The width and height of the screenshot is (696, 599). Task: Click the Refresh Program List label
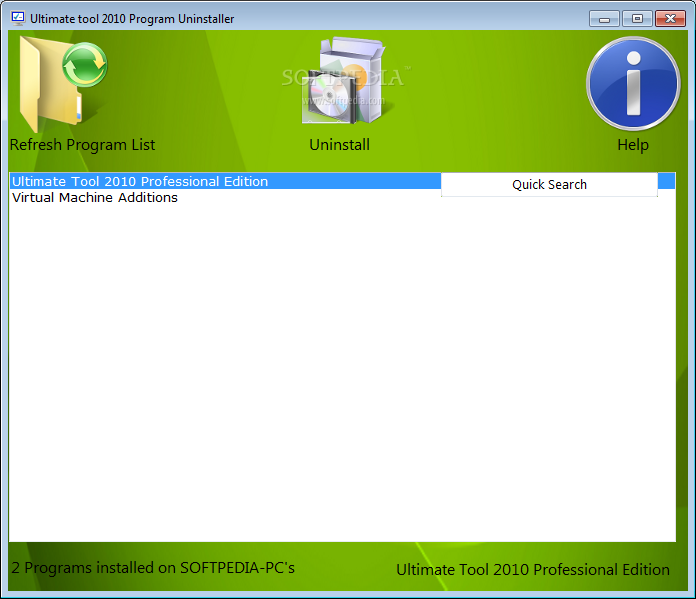coord(83,145)
